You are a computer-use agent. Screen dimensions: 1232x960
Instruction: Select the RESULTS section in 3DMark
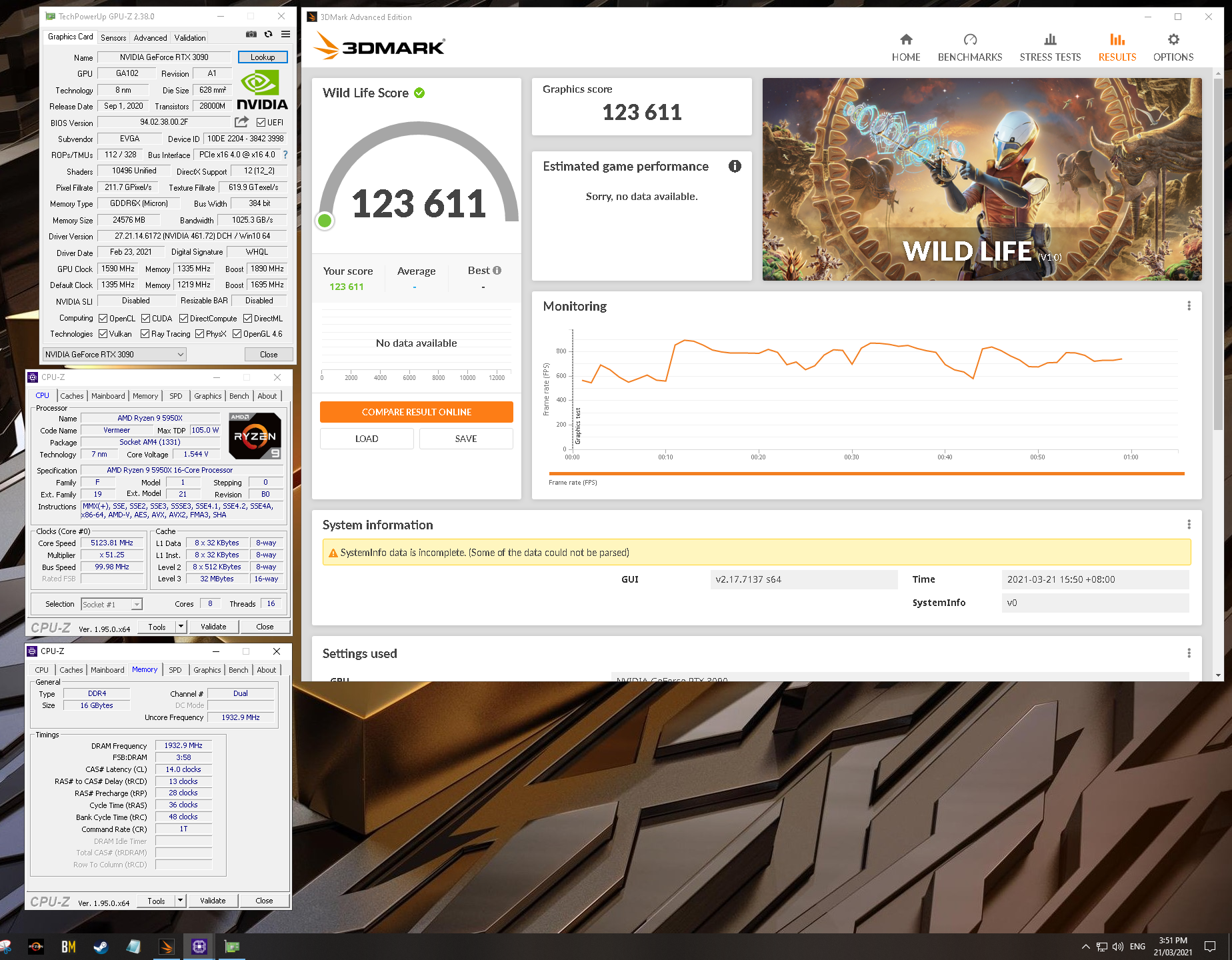pos(1117,48)
